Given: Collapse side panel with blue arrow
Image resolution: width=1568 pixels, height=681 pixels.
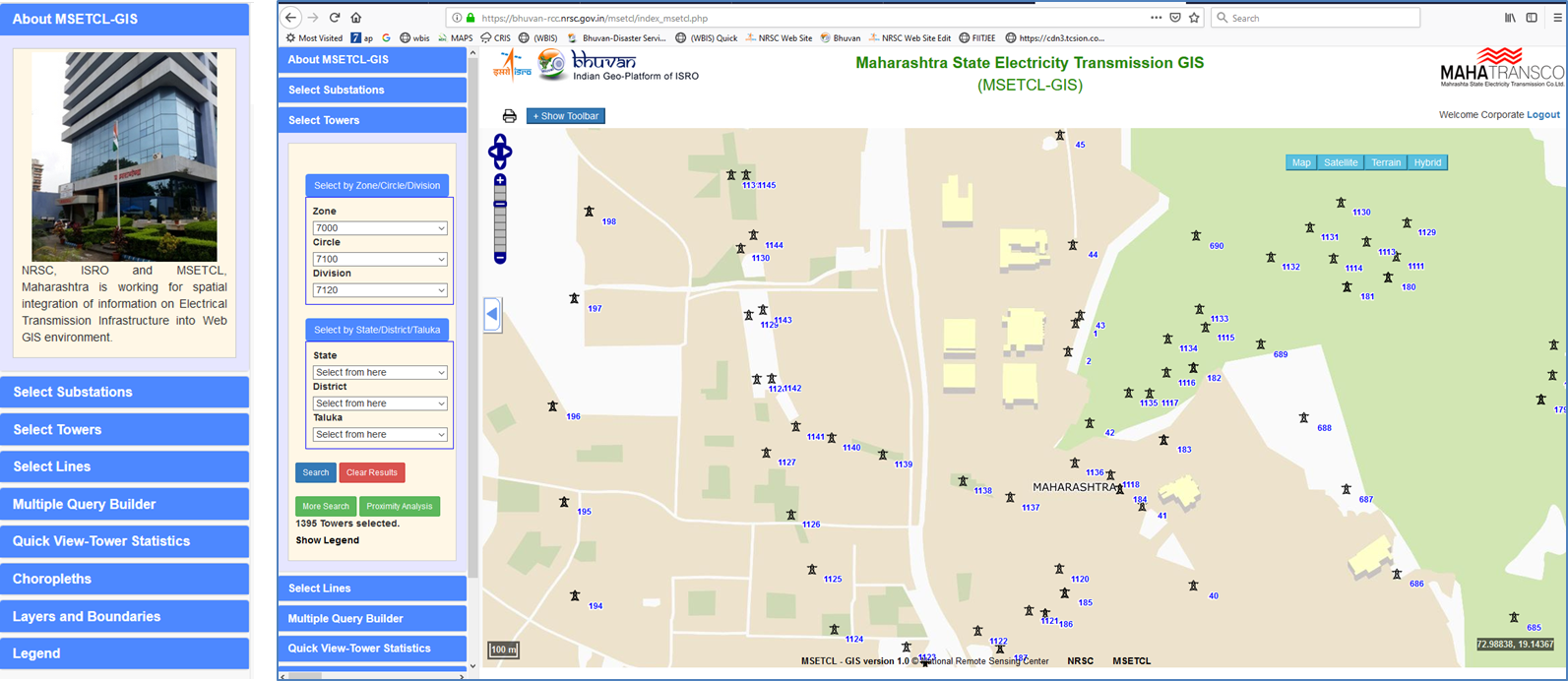Looking at the screenshot, I should [492, 315].
